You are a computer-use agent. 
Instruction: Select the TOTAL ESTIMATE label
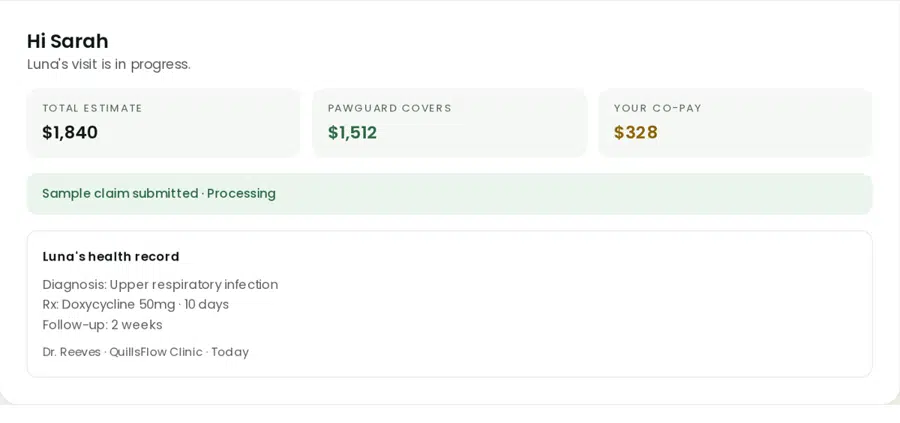coord(92,108)
